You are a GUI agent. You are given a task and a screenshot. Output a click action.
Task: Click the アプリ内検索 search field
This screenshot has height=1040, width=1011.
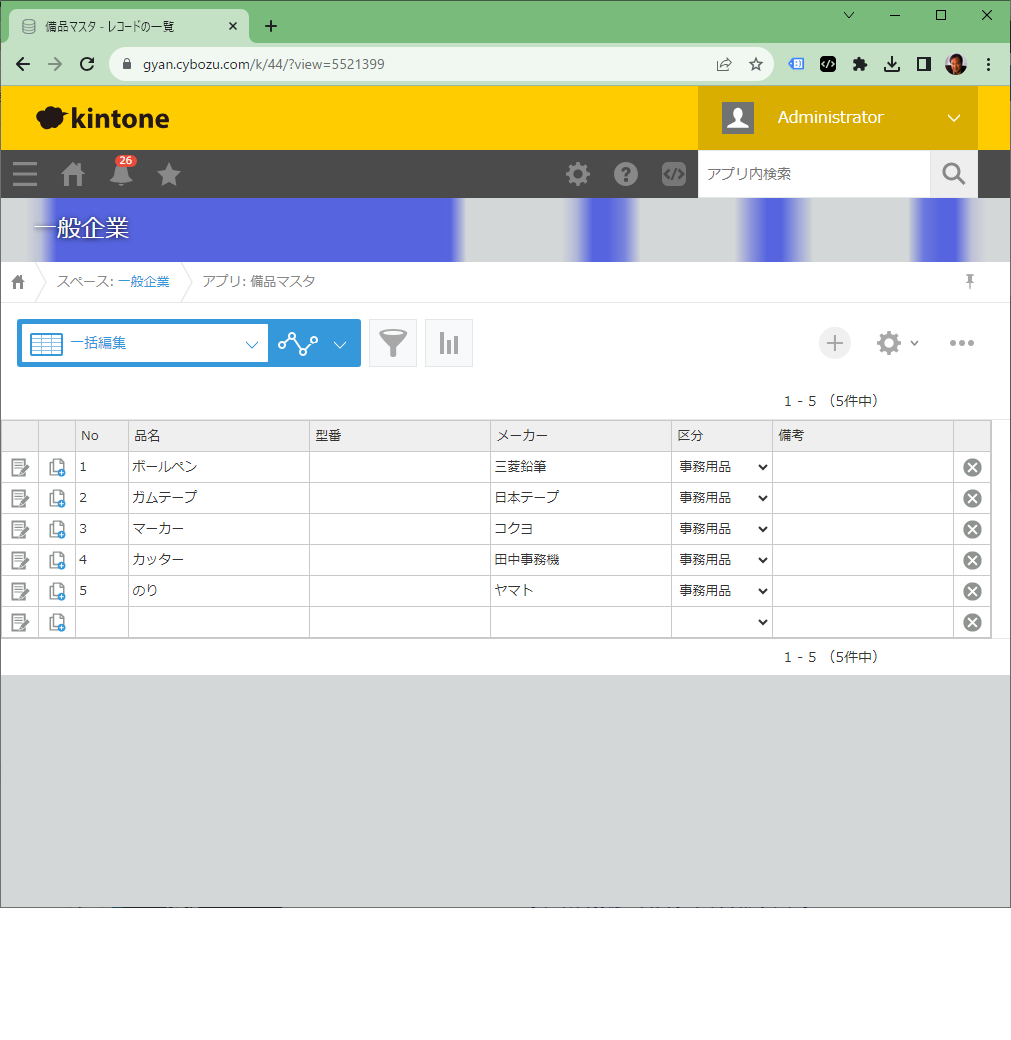click(812, 174)
